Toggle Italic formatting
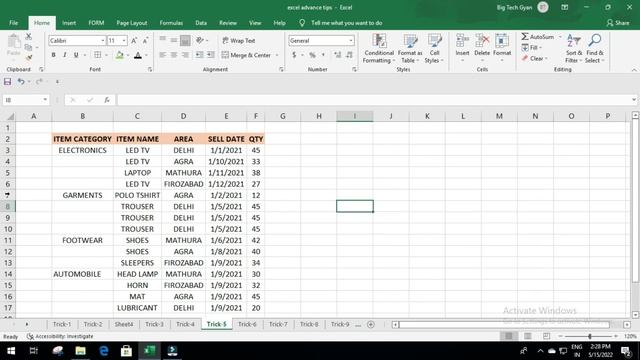Image resolution: width=640 pixels, height=360 pixels. click(x=64, y=55)
